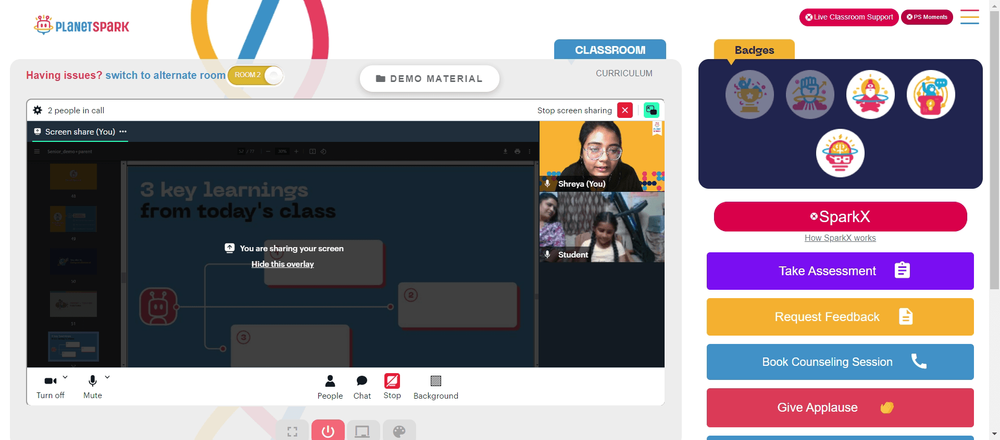Select the podium speaker badge
This screenshot has height=440, width=1000.
point(930,94)
